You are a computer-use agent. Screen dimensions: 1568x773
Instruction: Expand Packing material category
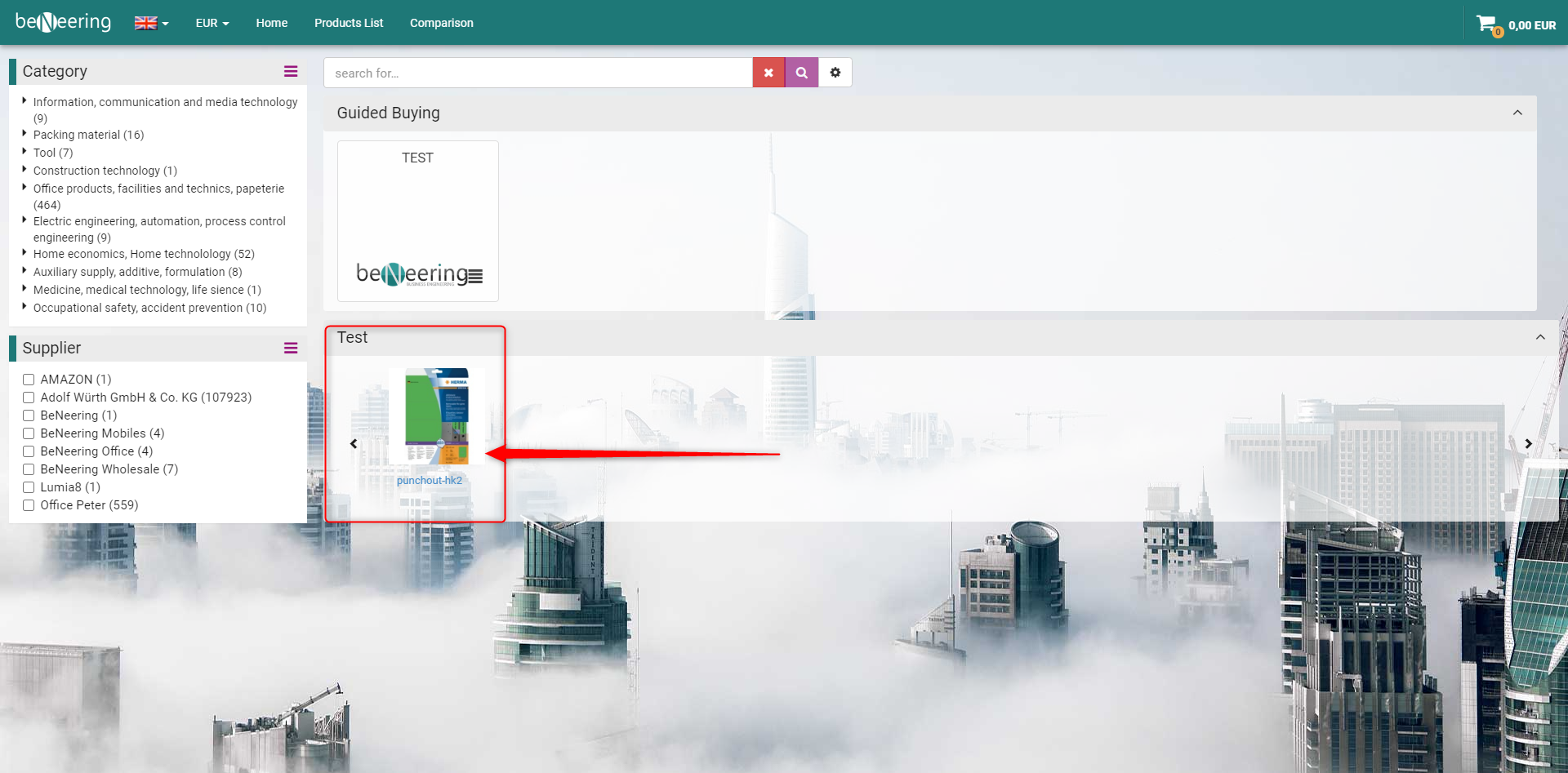pos(24,134)
